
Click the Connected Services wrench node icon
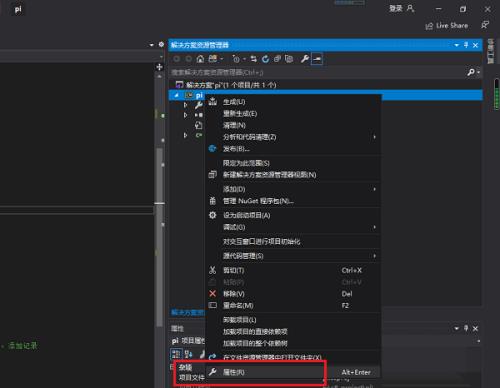(x=199, y=105)
